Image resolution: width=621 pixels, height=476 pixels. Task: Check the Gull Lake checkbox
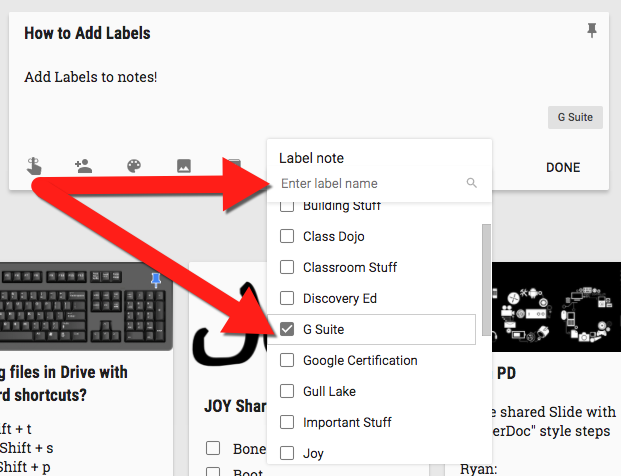point(287,391)
